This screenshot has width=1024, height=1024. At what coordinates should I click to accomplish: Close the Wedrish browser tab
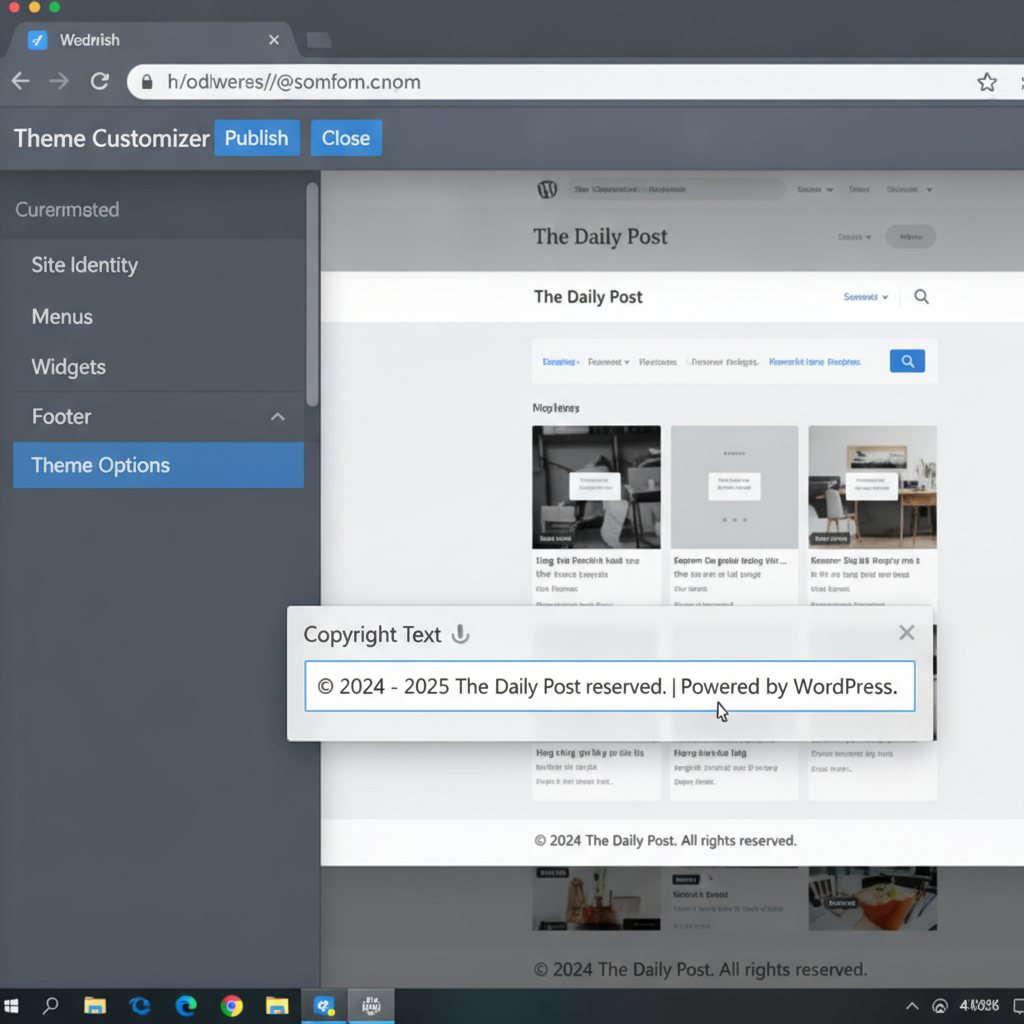coord(274,40)
